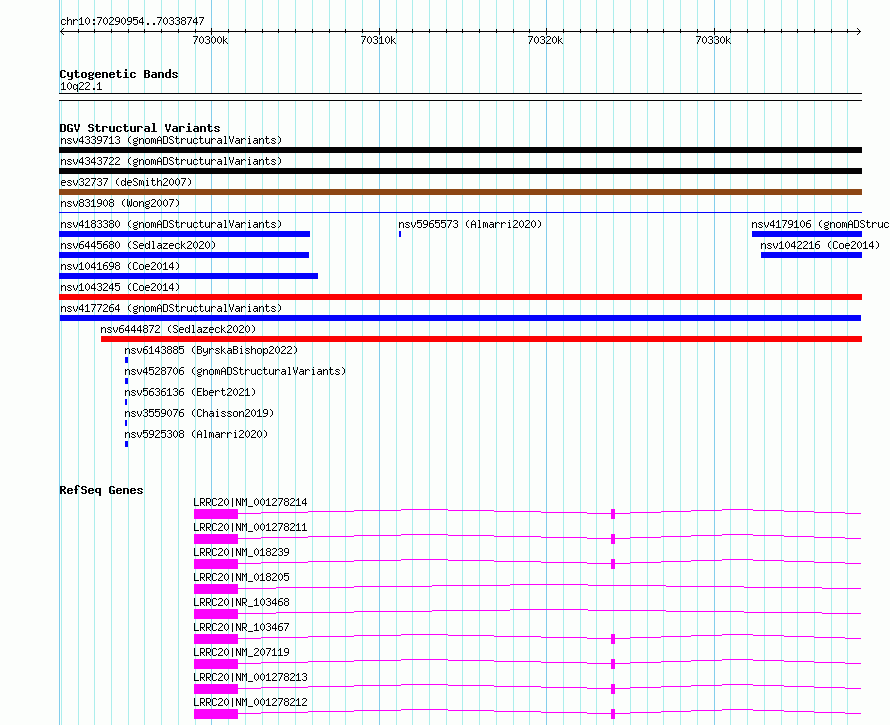Viewport: 890px width, 725px height.
Task: Click the magenta exon block of NM_001278212
Action: pos(216,714)
